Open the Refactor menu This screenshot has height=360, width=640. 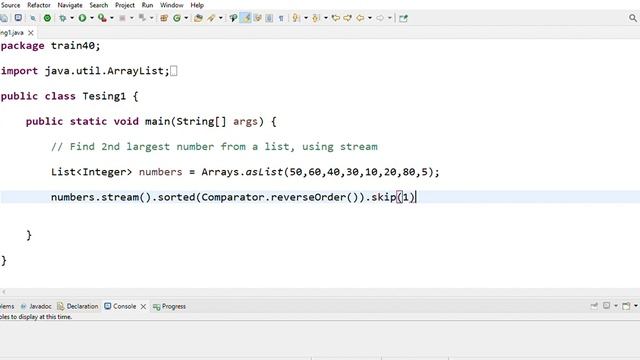tap(39, 5)
